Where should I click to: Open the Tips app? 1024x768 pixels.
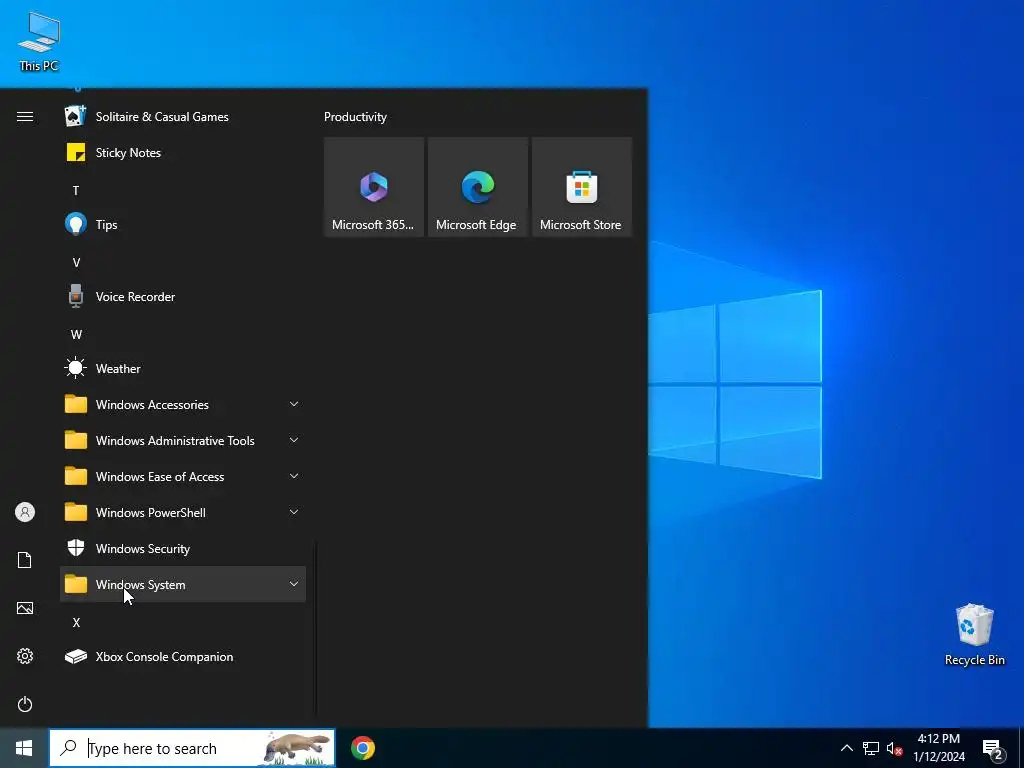(x=183, y=225)
